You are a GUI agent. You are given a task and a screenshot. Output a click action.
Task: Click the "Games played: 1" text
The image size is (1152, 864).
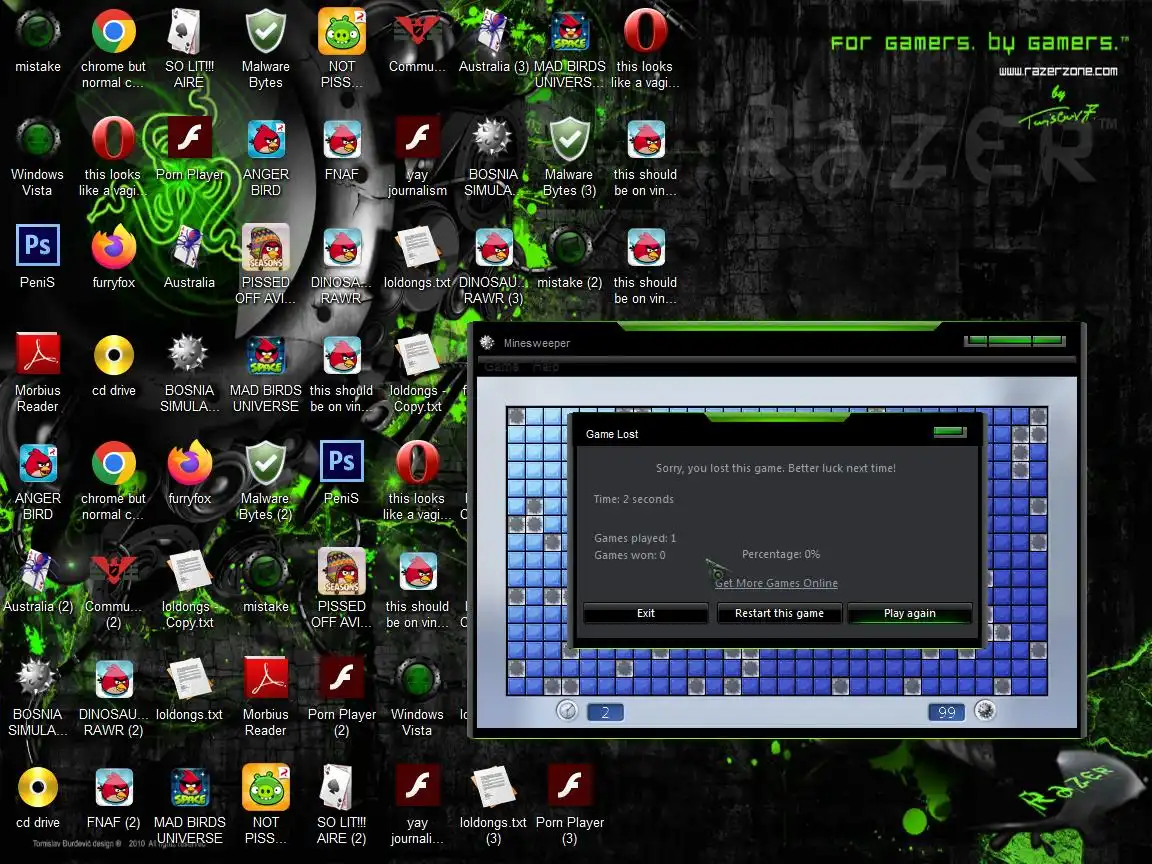[635, 538]
